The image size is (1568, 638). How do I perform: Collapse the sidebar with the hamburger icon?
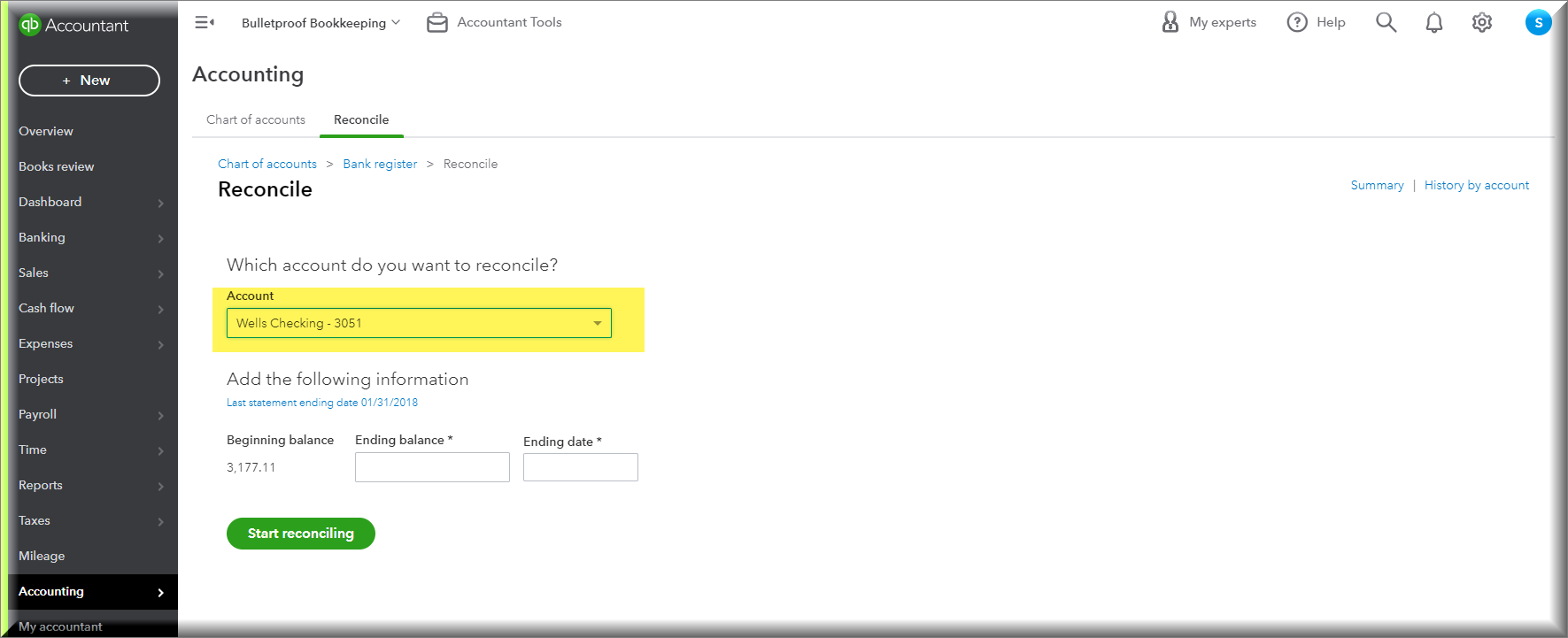pos(205,22)
